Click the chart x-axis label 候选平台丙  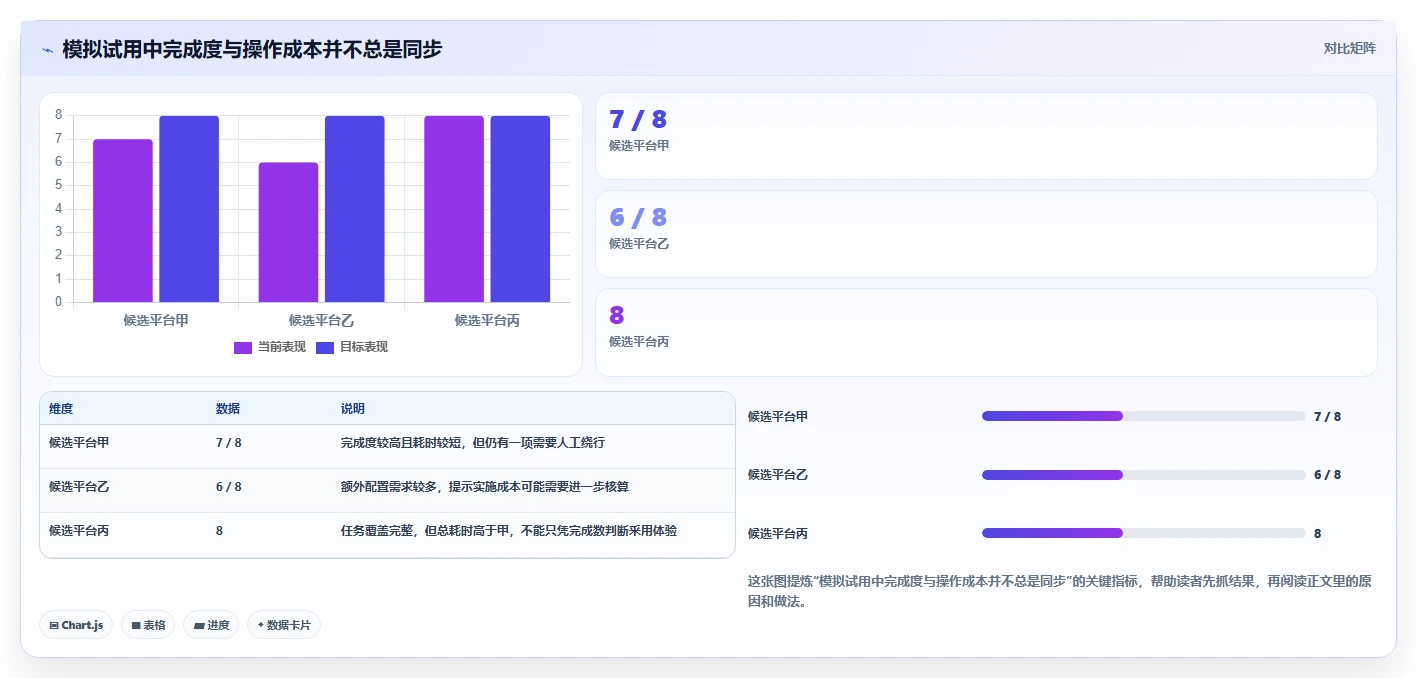pos(487,321)
